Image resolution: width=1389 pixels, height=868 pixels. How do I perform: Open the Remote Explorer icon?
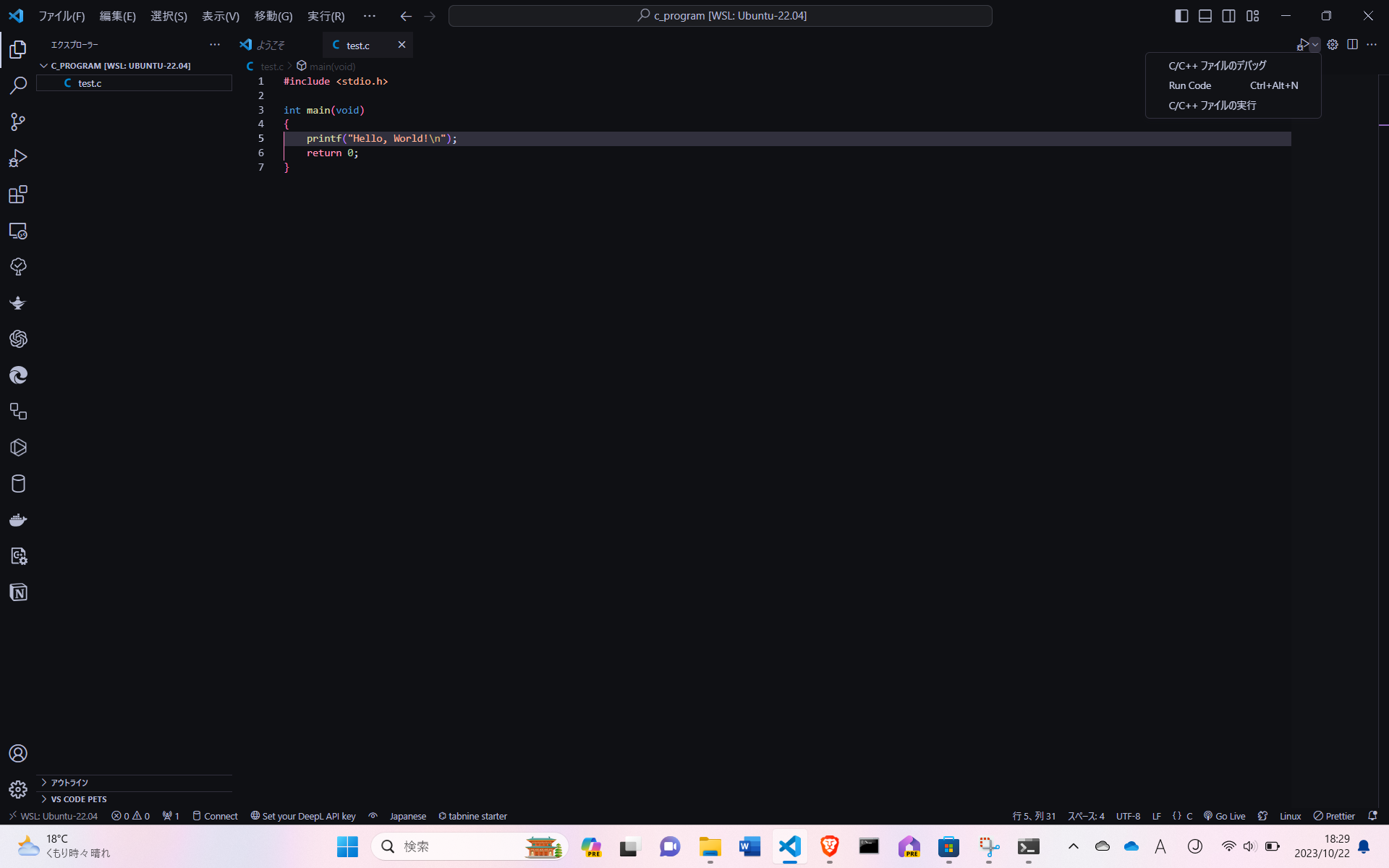18,231
